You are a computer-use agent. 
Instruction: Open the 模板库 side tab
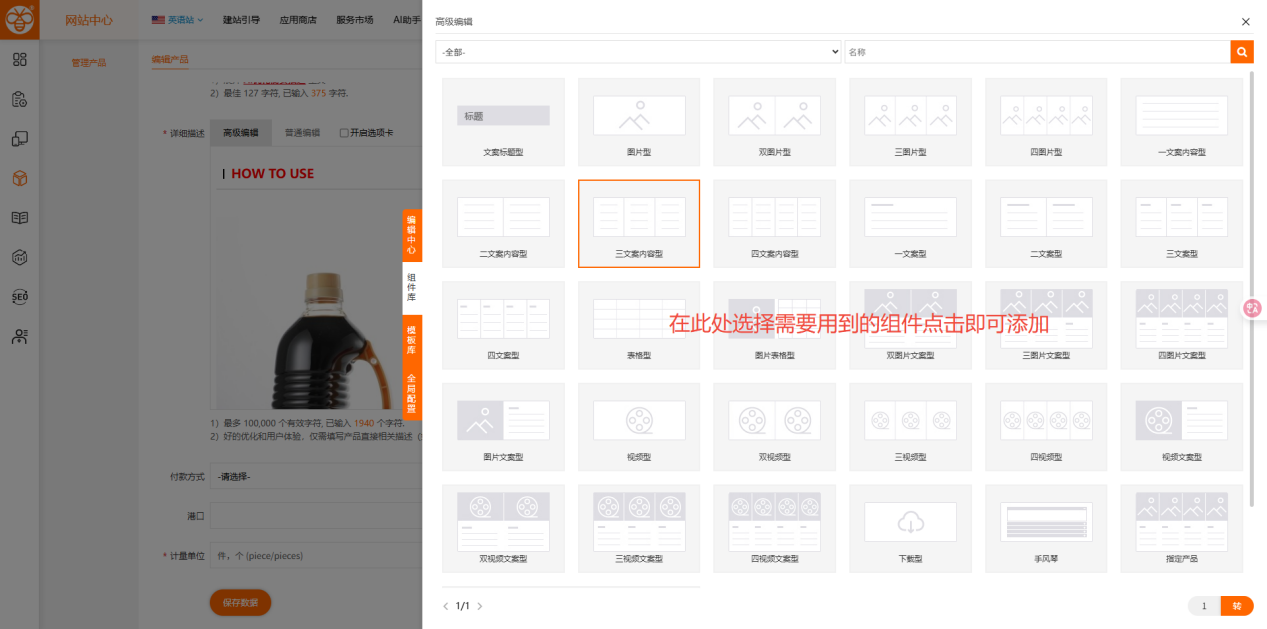[412, 341]
